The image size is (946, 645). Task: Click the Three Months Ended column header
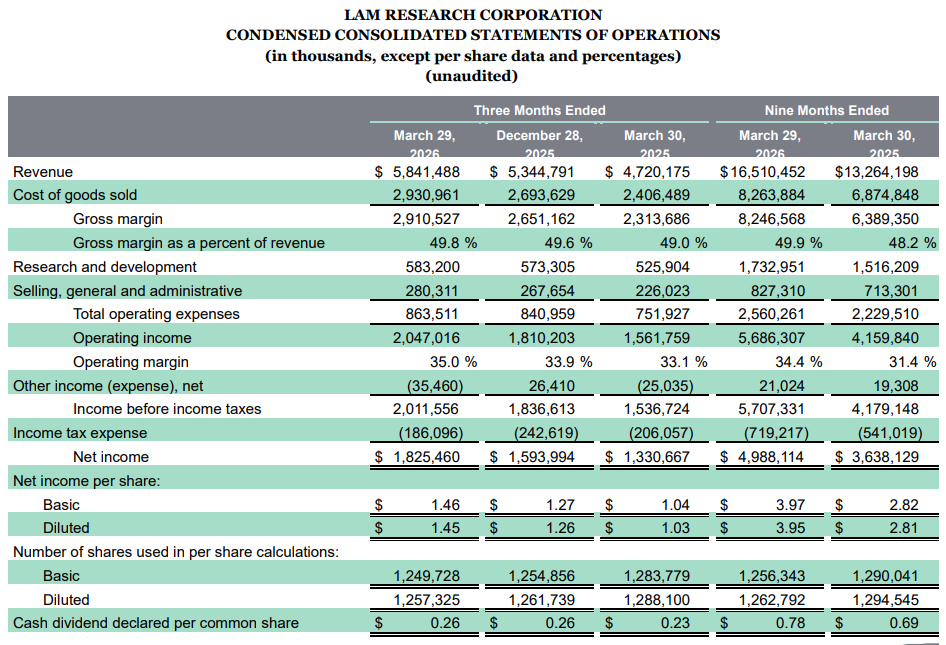pos(539,110)
